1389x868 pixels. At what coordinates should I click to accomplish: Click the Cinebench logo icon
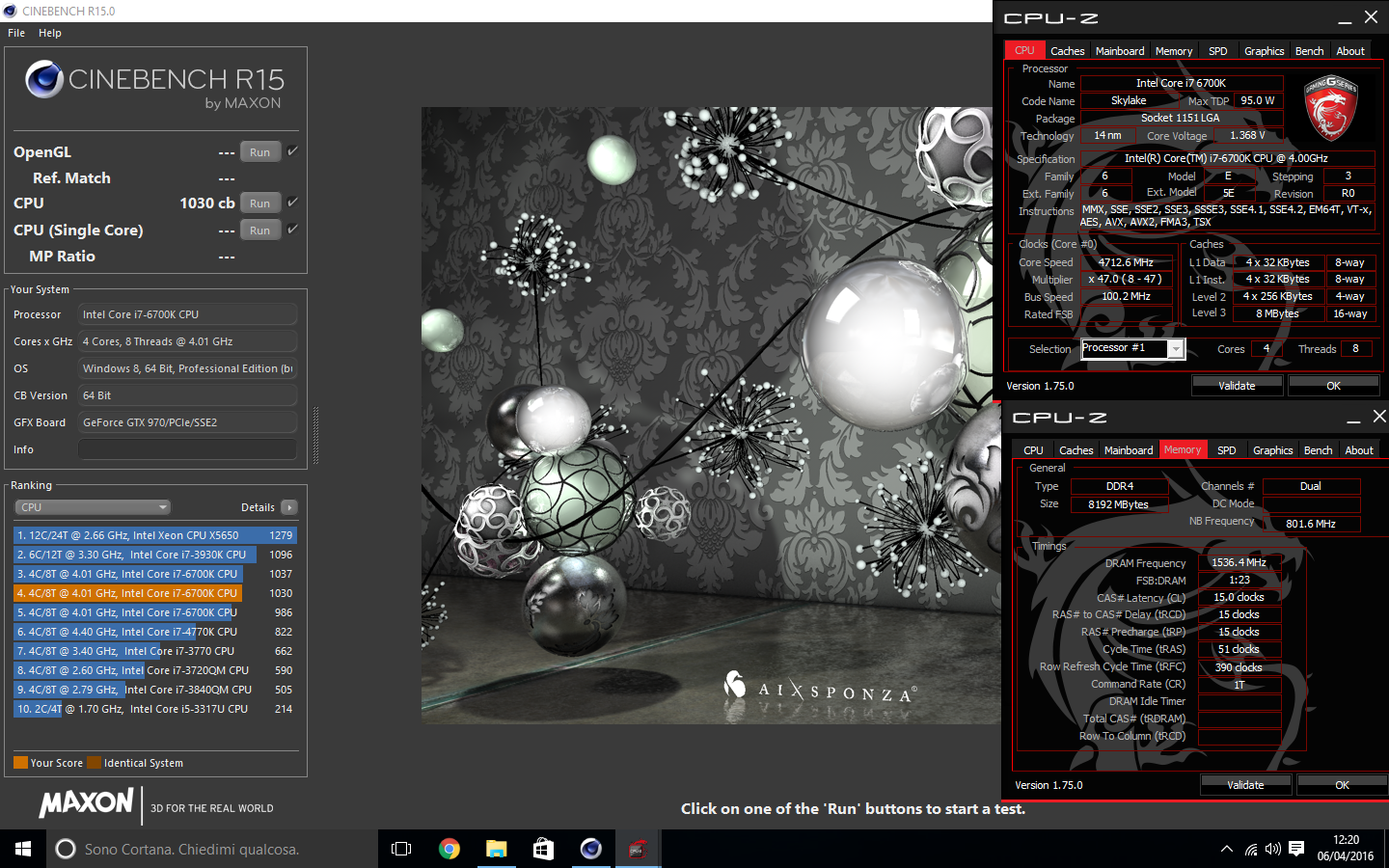(44, 79)
